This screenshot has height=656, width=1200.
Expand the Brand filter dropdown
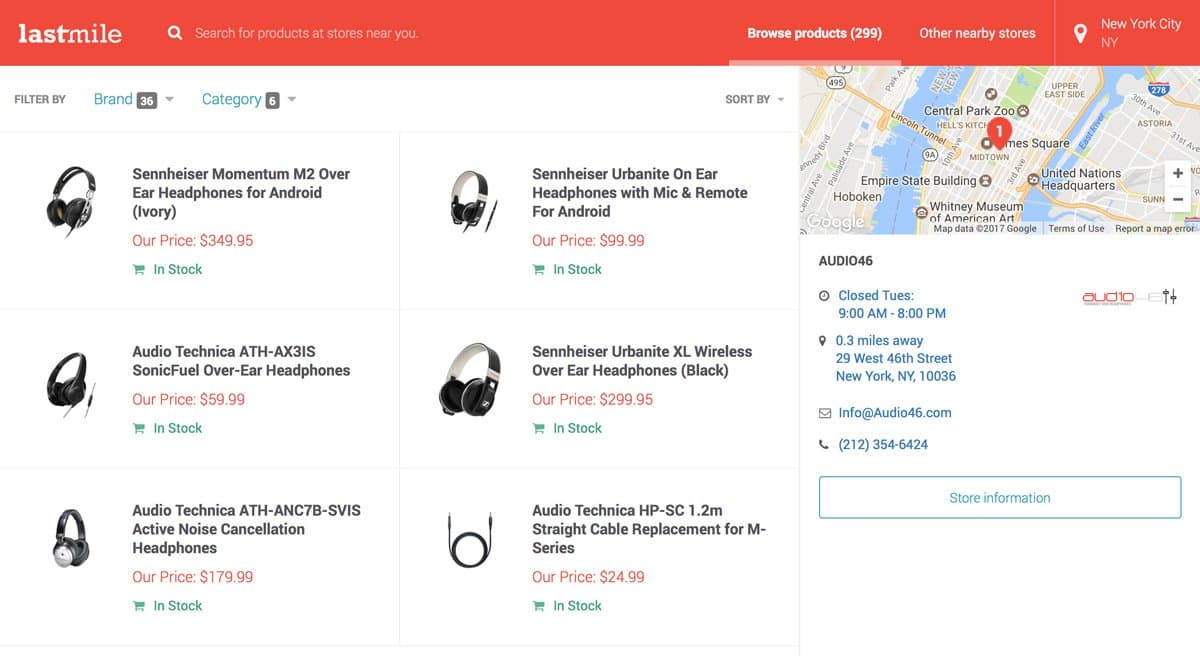pos(133,99)
